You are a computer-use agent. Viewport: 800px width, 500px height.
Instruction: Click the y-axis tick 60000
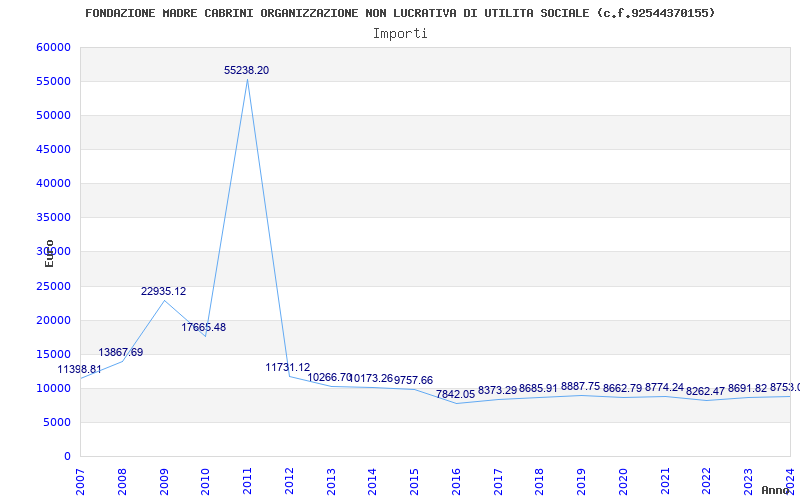[54, 47]
